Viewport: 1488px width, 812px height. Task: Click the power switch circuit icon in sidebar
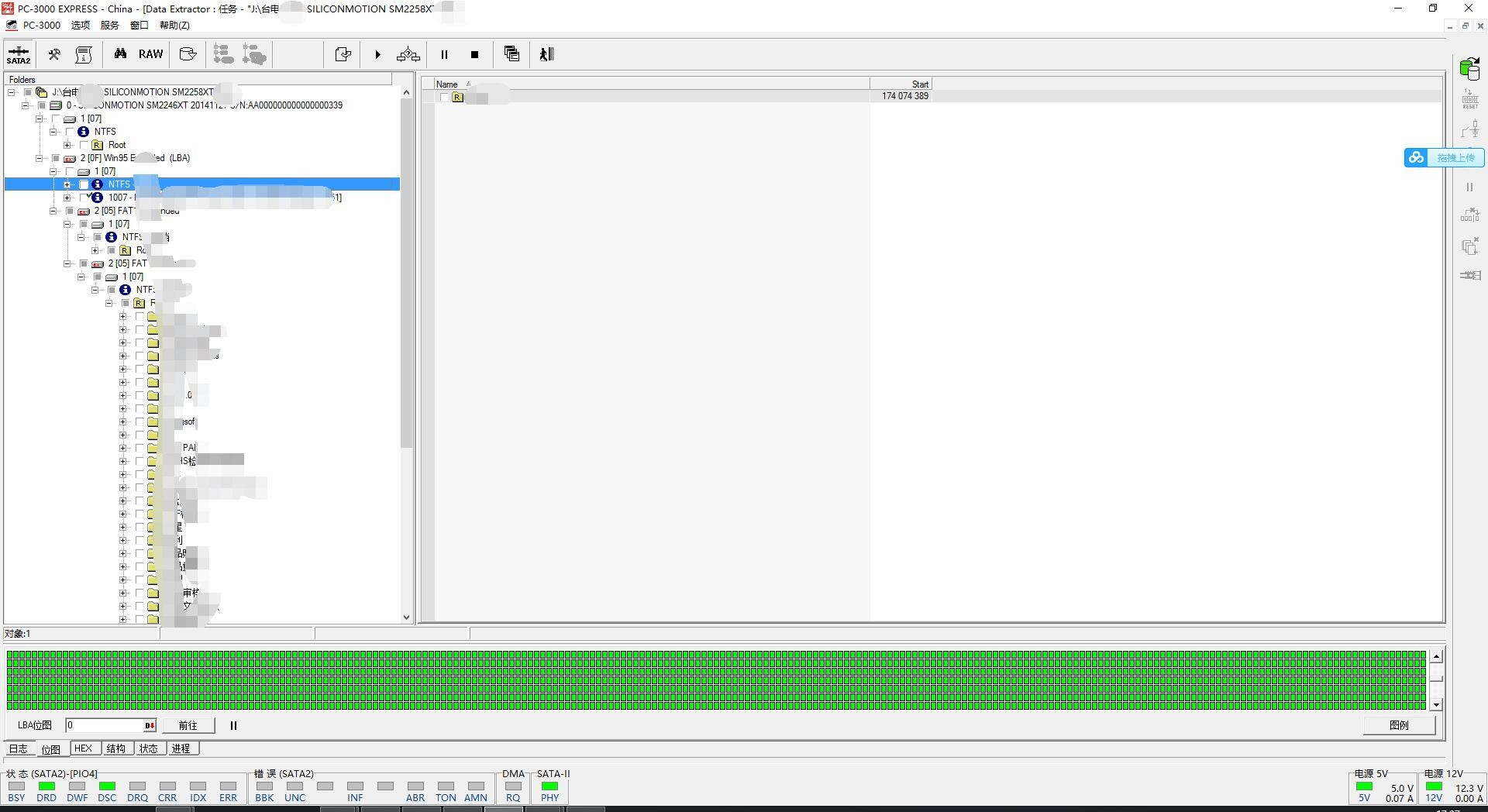pyautogui.click(x=1469, y=129)
